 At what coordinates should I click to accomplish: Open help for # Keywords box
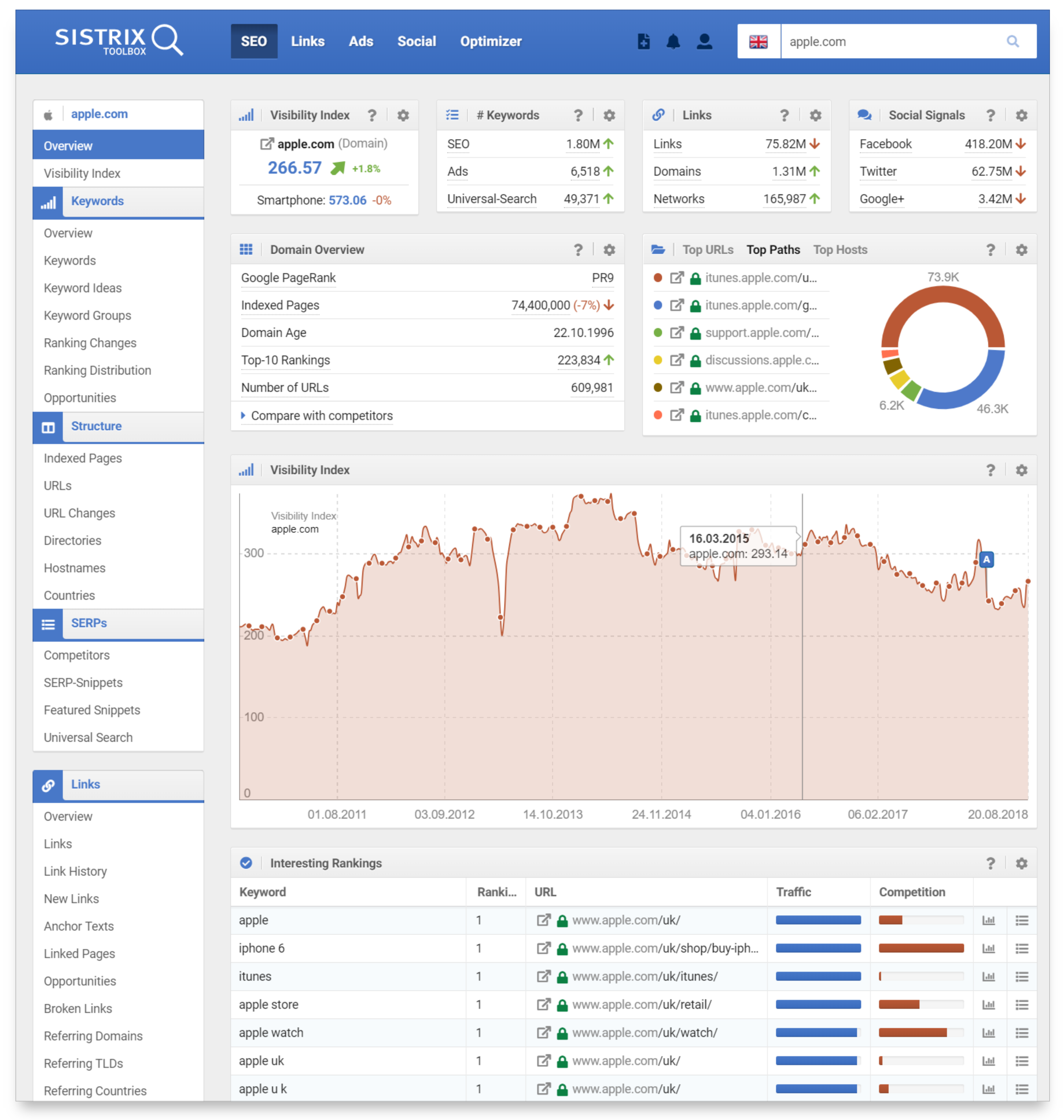(x=578, y=115)
